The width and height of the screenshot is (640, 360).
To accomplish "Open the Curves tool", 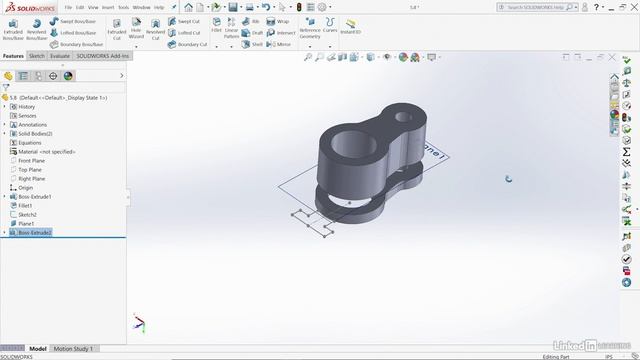I will [x=330, y=25].
